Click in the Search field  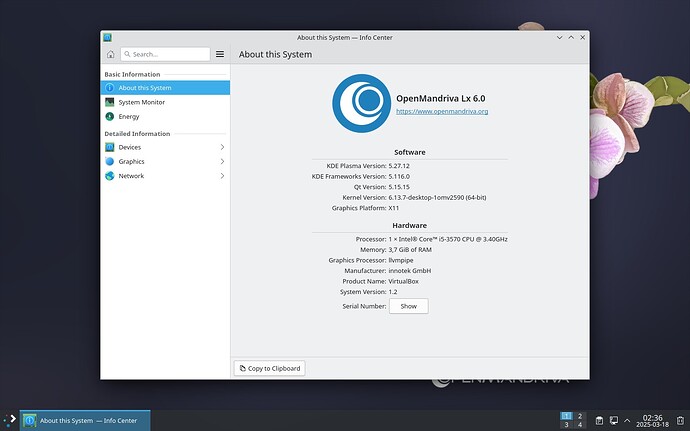(165, 54)
